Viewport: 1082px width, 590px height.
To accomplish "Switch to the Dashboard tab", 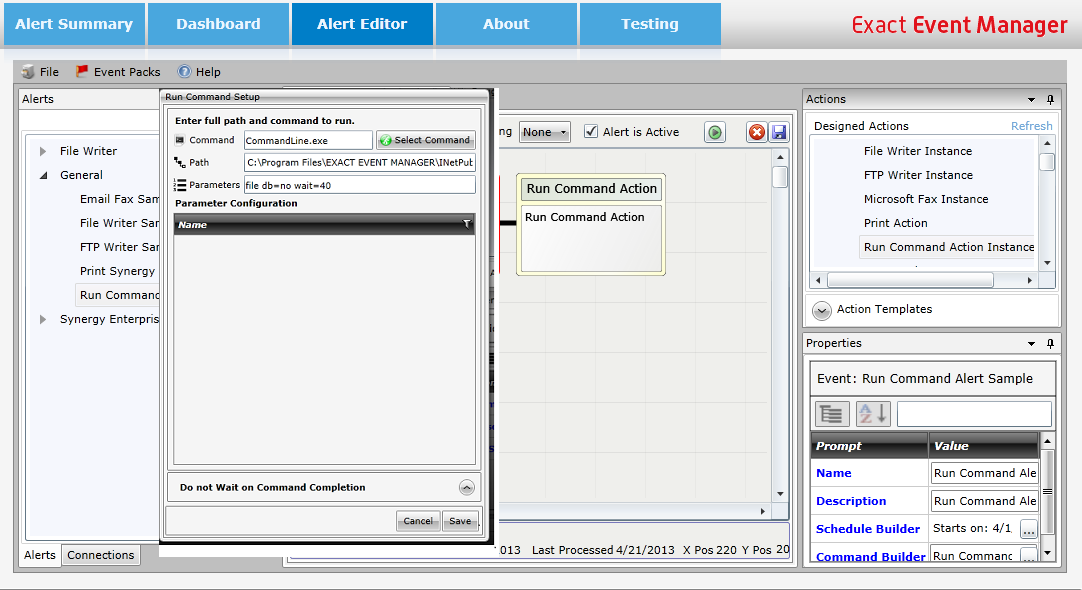I will coord(217,24).
